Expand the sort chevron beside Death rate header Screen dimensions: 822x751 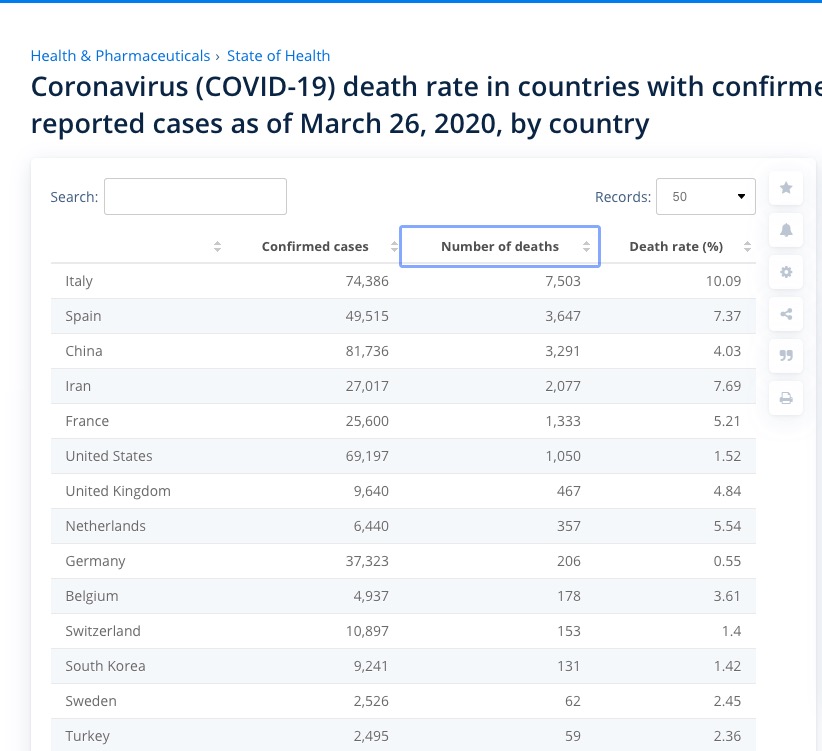747,246
